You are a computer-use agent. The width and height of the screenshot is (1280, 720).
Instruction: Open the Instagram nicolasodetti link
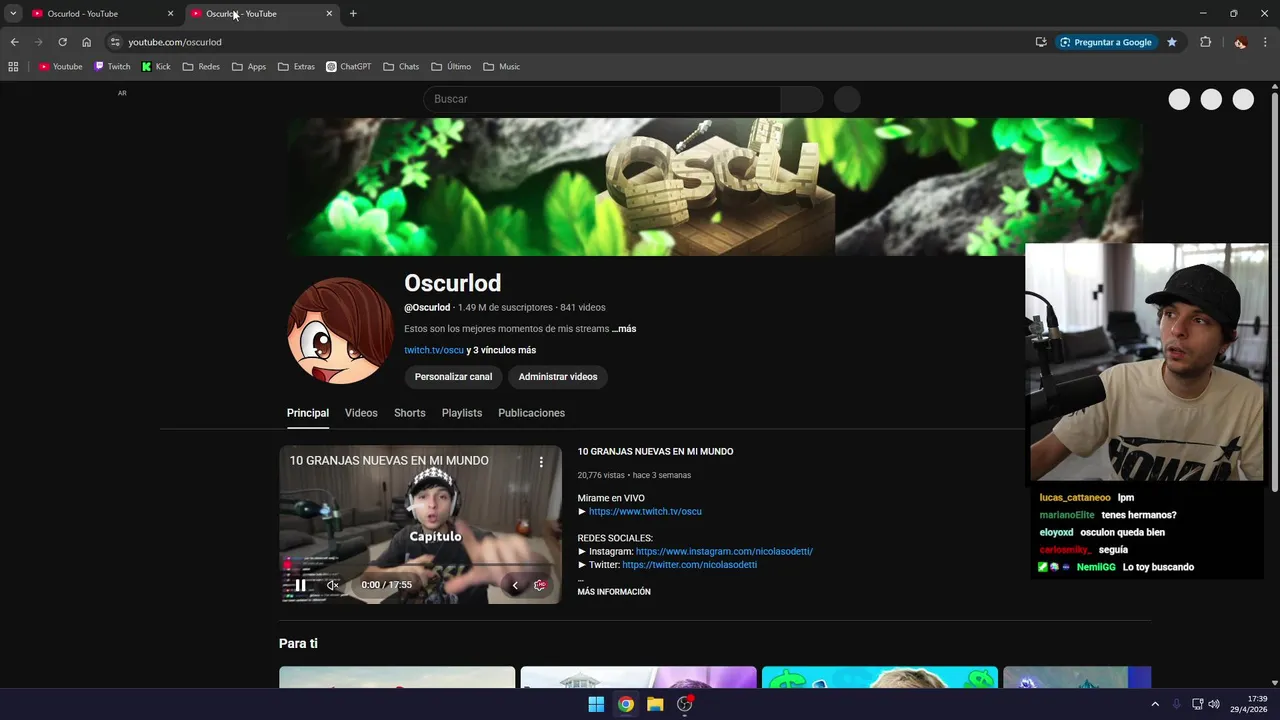tap(724, 552)
